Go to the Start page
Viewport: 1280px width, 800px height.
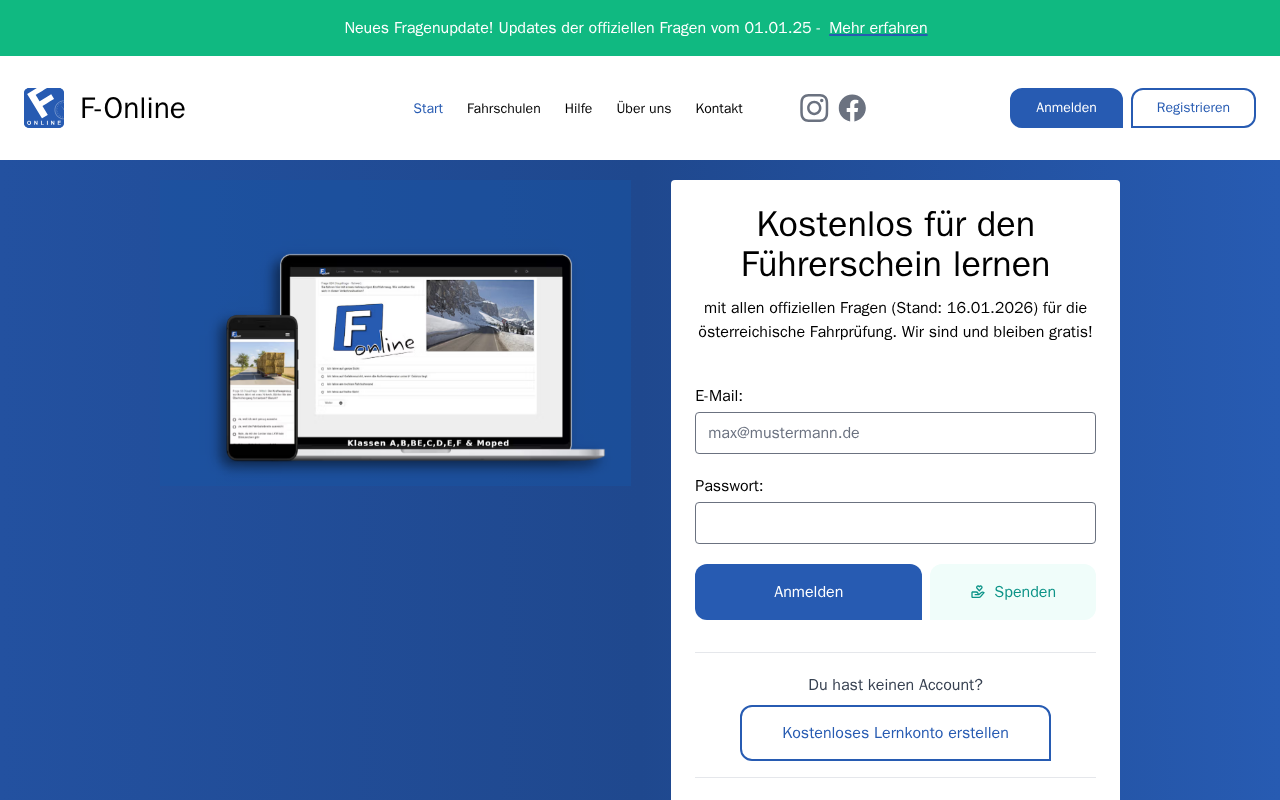point(428,108)
